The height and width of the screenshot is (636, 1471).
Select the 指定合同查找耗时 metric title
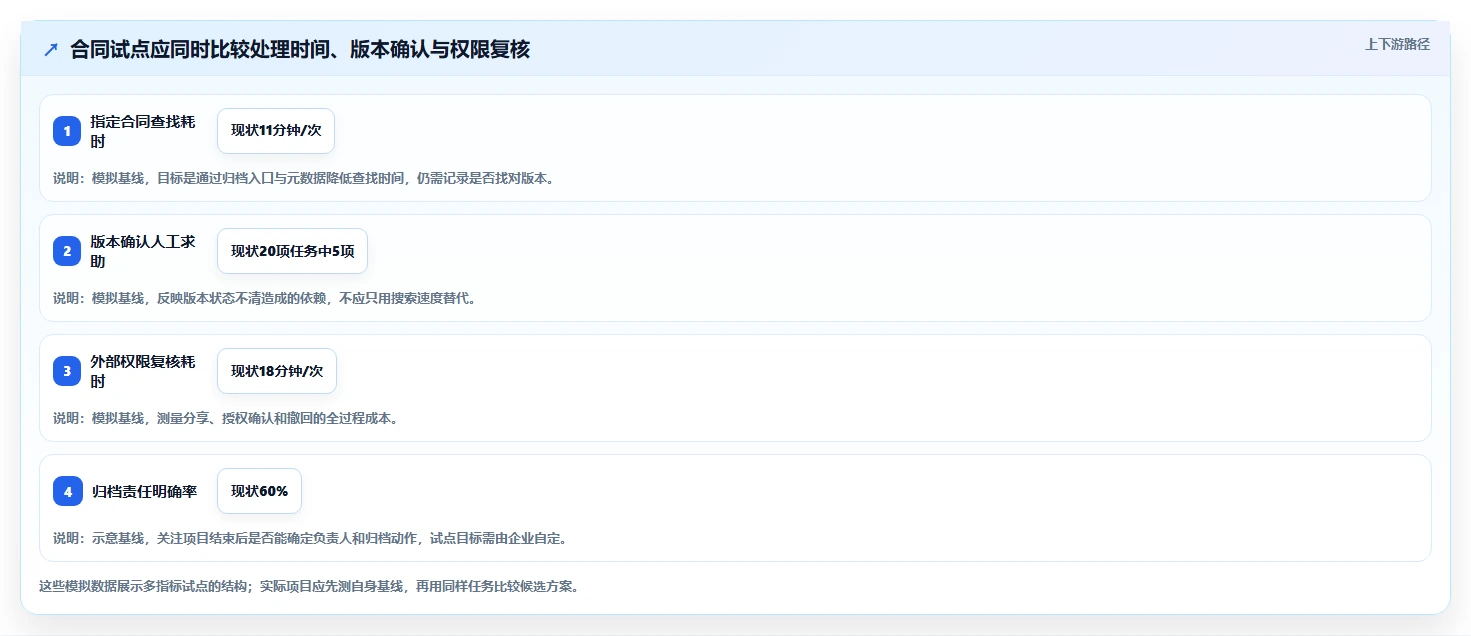[143, 131]
